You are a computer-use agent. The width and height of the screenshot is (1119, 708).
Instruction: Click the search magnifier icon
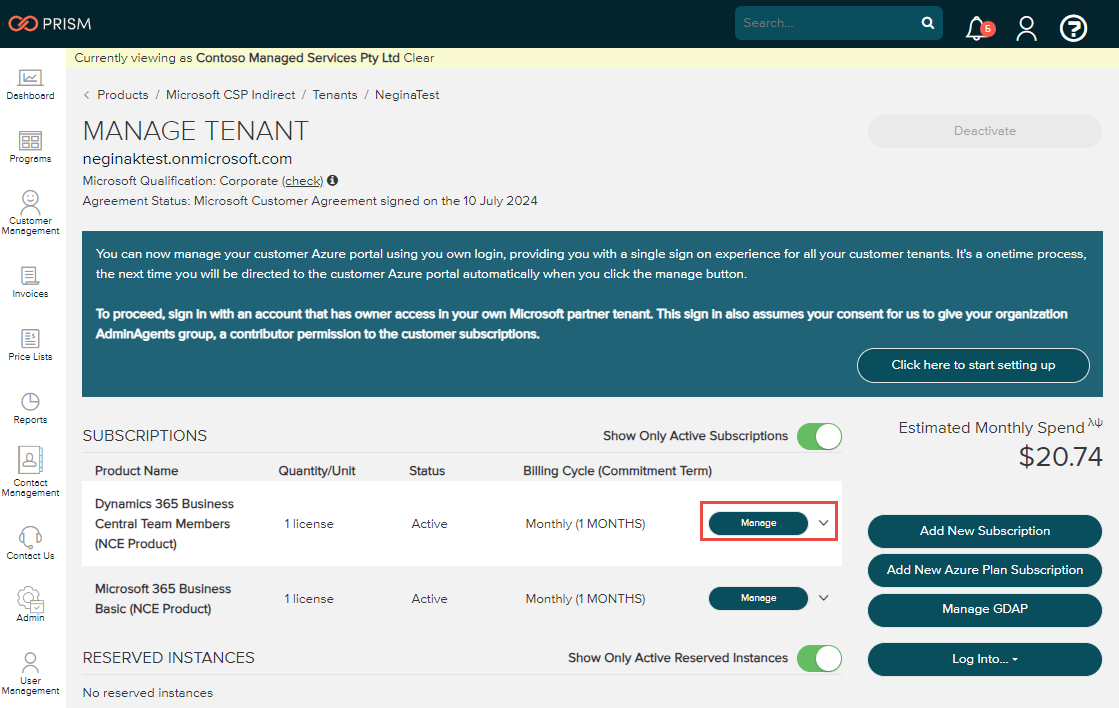click(928, 23)
